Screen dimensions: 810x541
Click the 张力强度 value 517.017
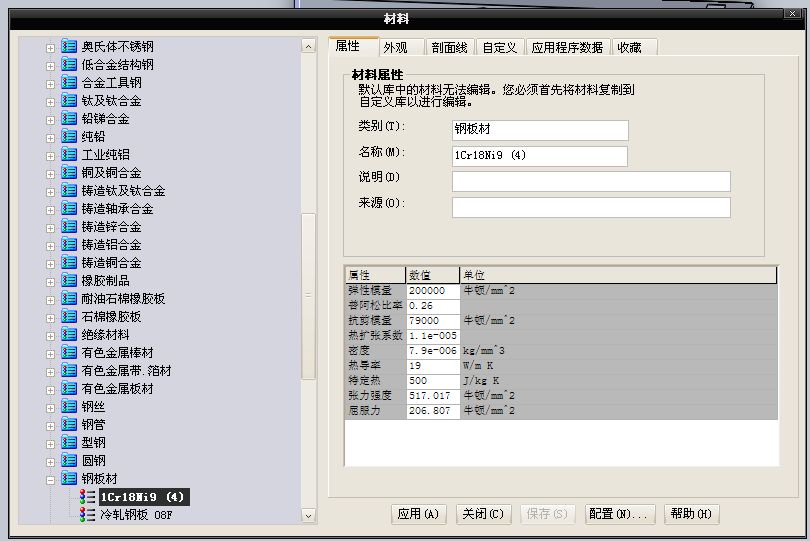coord(433,396)
